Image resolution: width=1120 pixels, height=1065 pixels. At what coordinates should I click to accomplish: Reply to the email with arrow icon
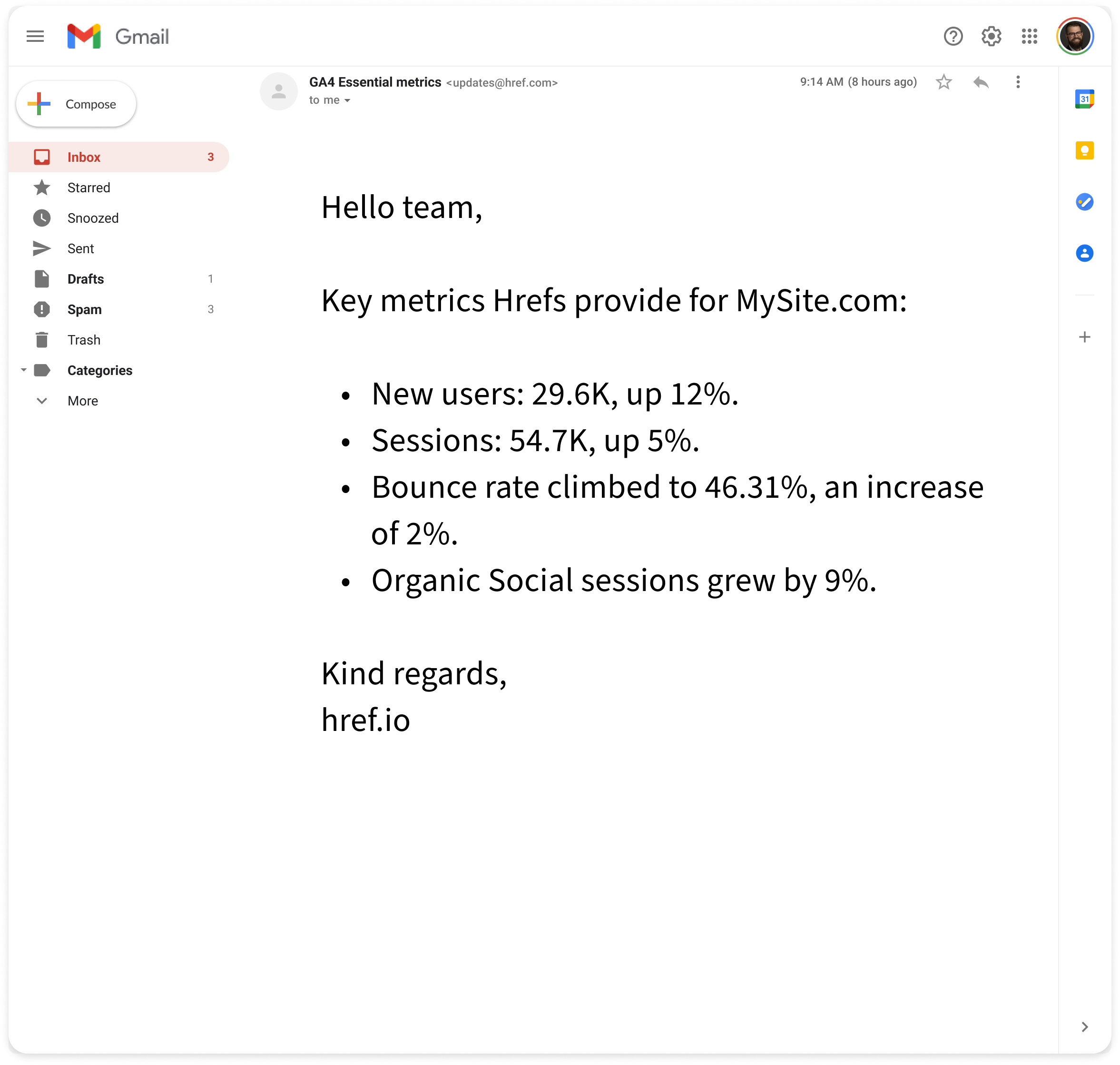(981, 82)
